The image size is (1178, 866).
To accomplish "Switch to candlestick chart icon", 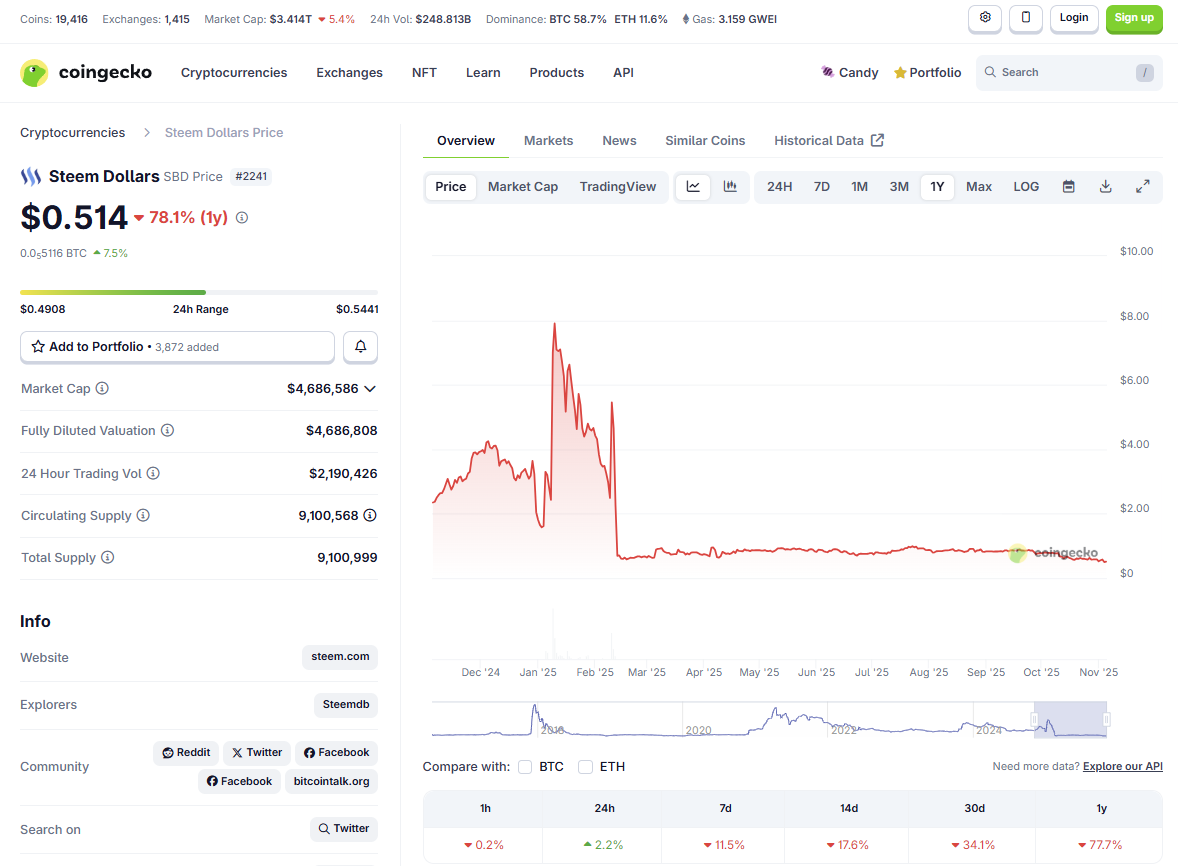I will click(730, 187).
